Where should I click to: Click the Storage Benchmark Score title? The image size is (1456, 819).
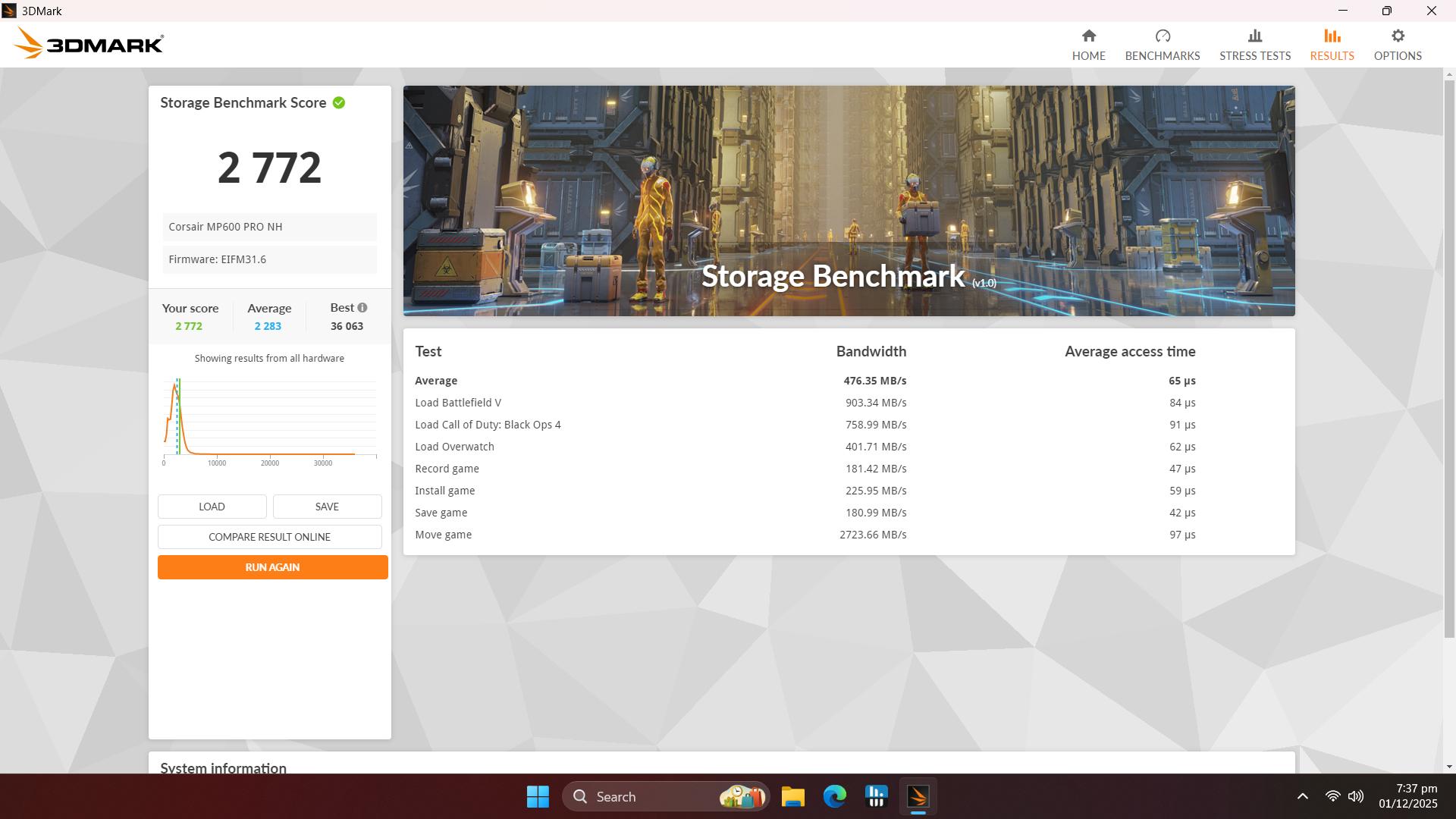click(x=243, y=102)
